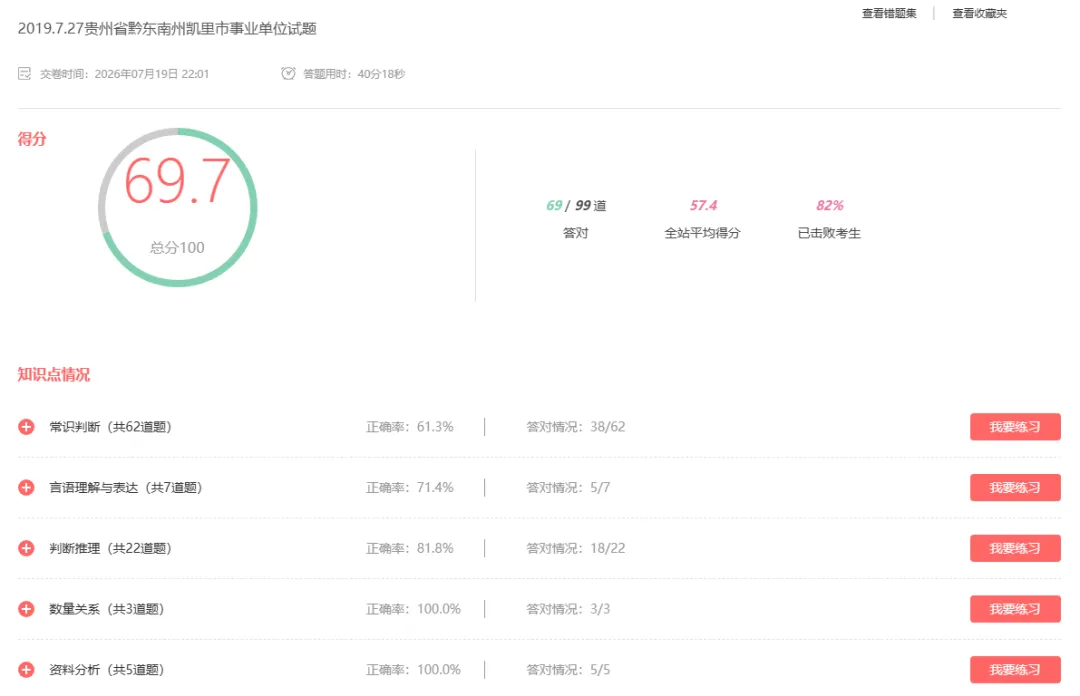This screenshot has height=696, width=1080.
Task: Click 我要练习 button for 言语理解与表达
Action: click(x=1015, y=487)
